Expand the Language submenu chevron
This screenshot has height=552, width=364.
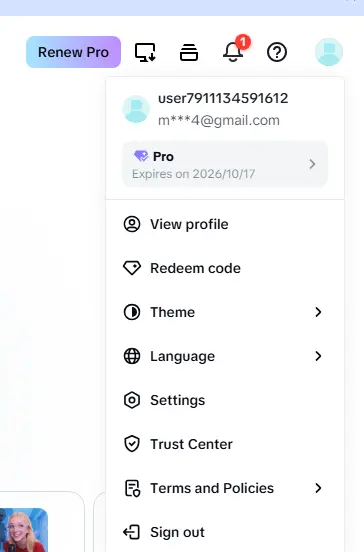(x=318, y=356)
